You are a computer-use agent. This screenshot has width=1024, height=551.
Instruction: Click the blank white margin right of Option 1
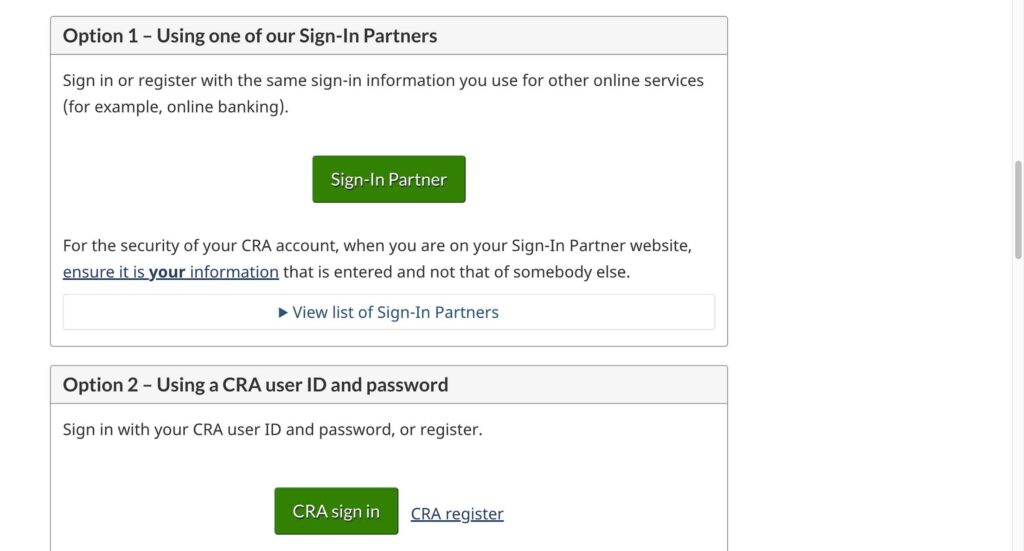[x=860, y=180]
